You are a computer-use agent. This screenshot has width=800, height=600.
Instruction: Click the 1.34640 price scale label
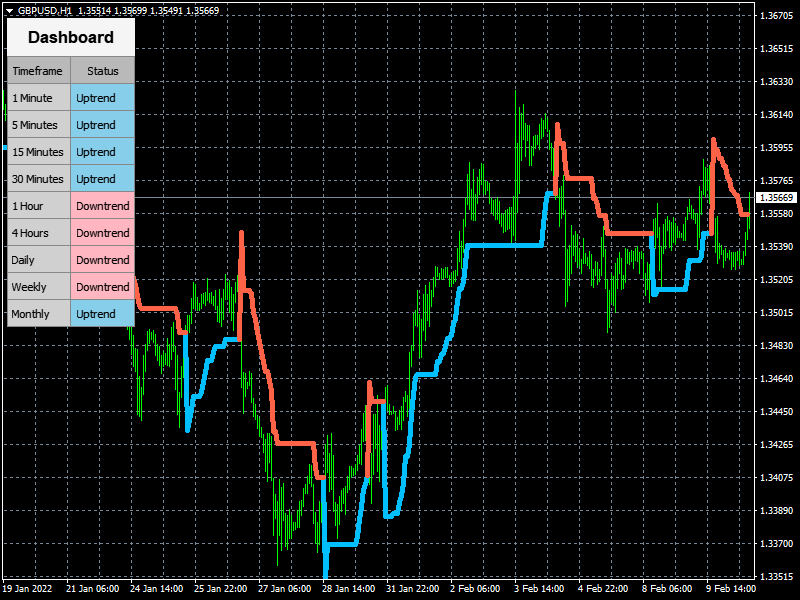click(x=777, y=379)
